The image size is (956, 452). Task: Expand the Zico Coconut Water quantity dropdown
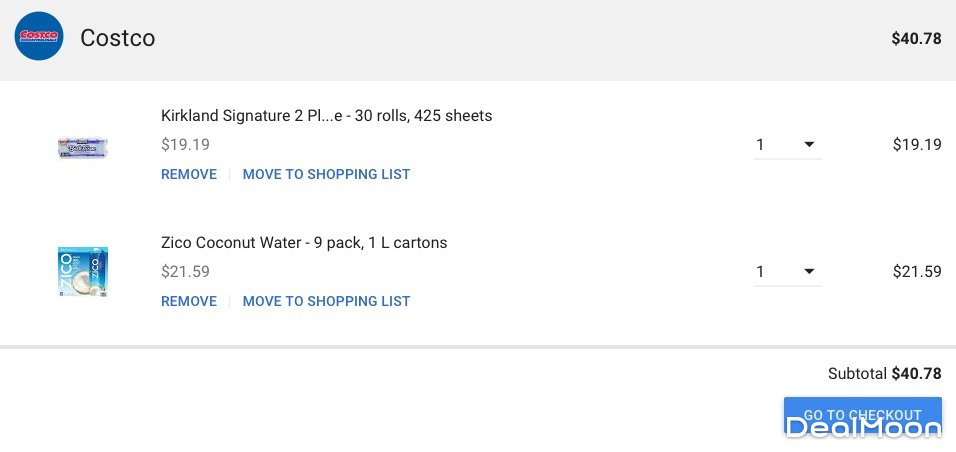[788, 272]
